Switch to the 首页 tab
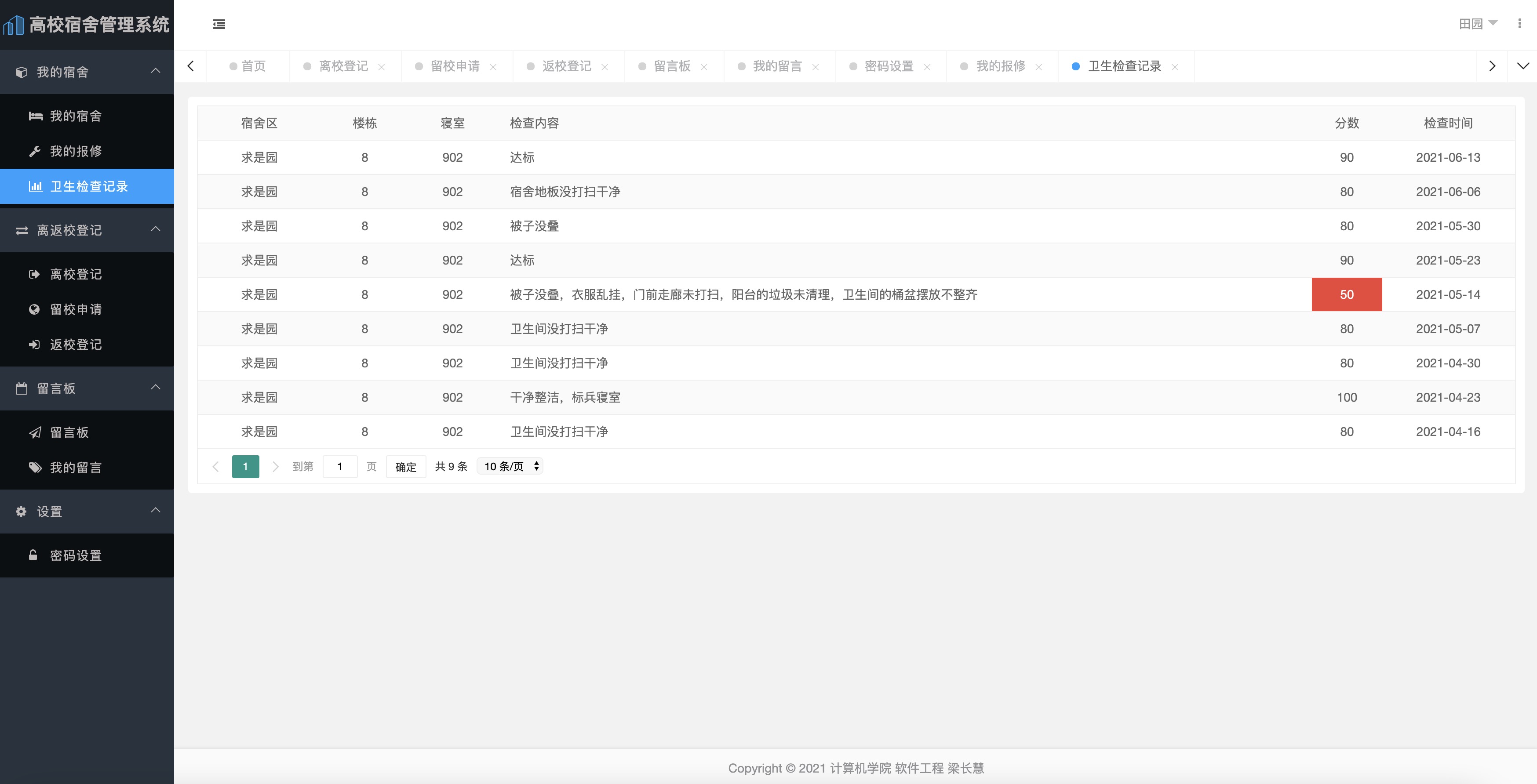1537x784 pixels. click(253, 66)
